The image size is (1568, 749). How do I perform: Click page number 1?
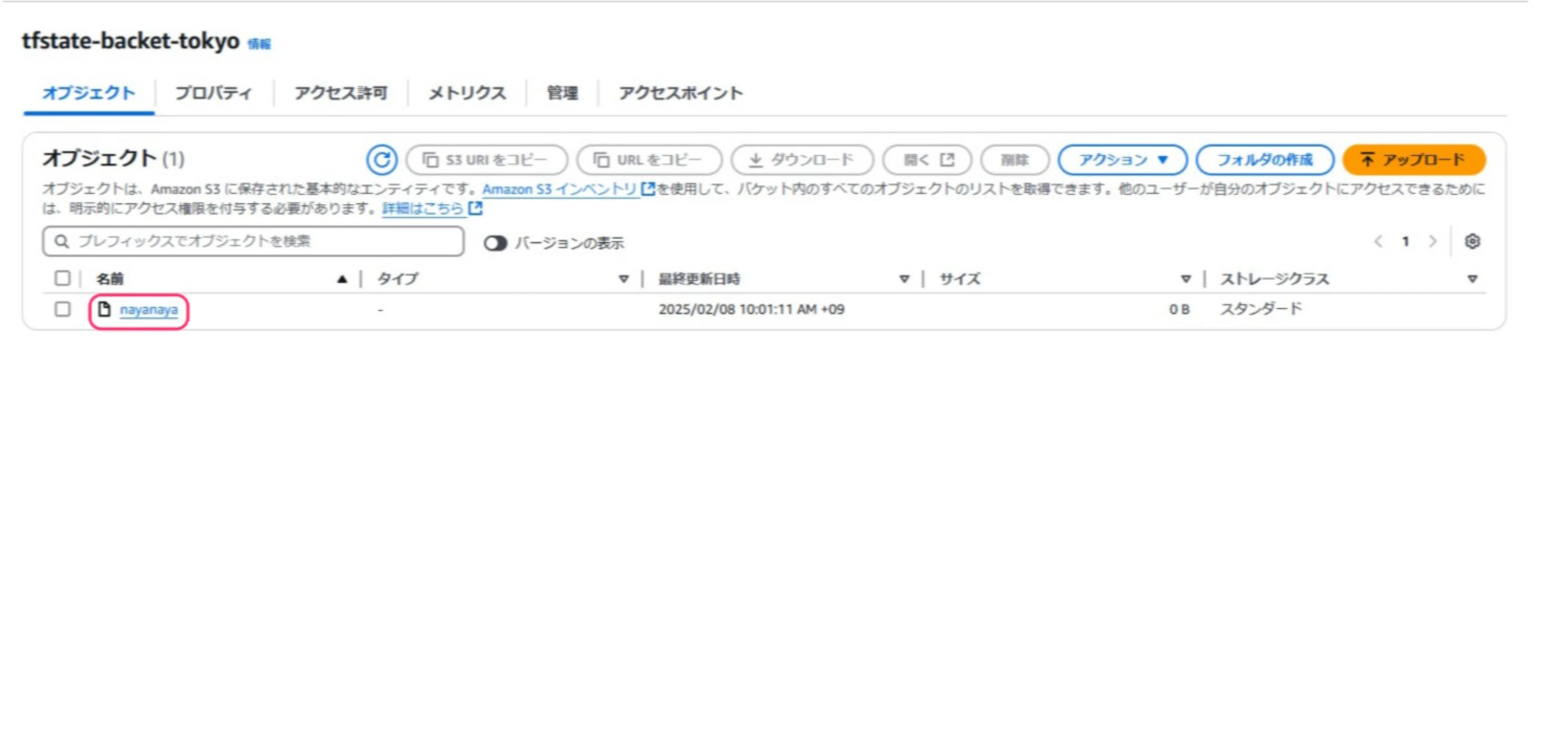(x=1406, y=241)
